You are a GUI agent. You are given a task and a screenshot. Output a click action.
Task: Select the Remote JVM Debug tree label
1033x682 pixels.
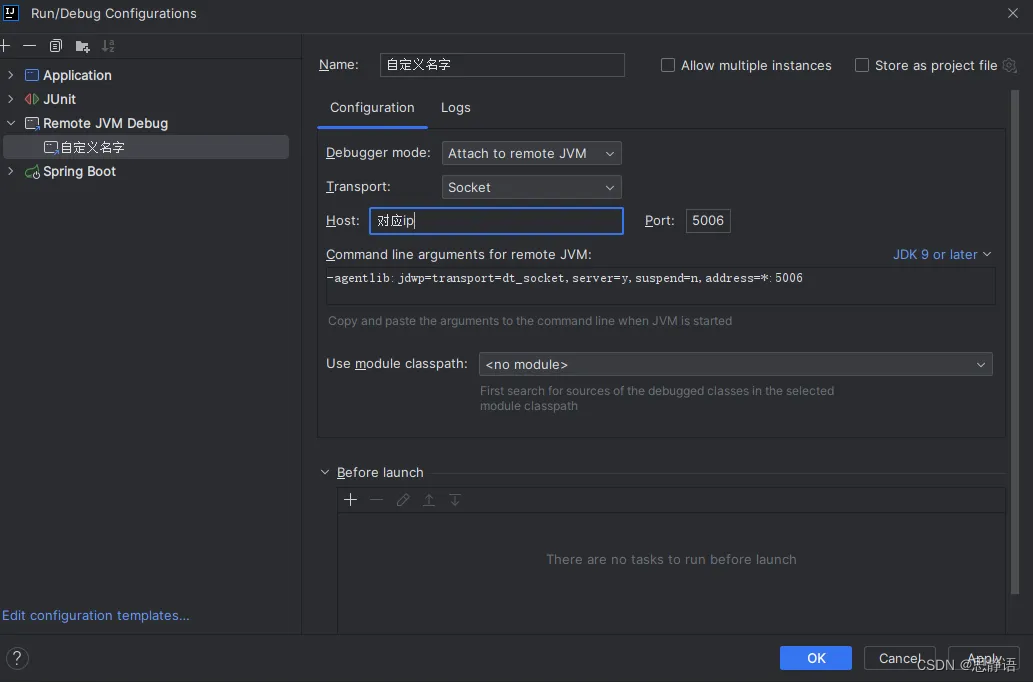point(105,123)
